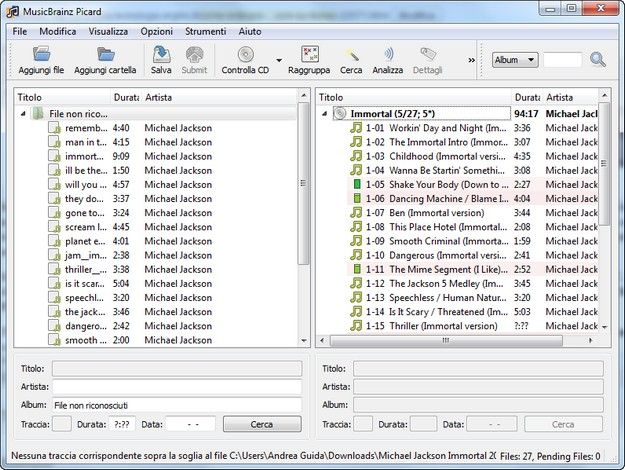This screenshot has height=470, width=625.
Task: Sort left list by Titolo header
Action: coord(63,97)
